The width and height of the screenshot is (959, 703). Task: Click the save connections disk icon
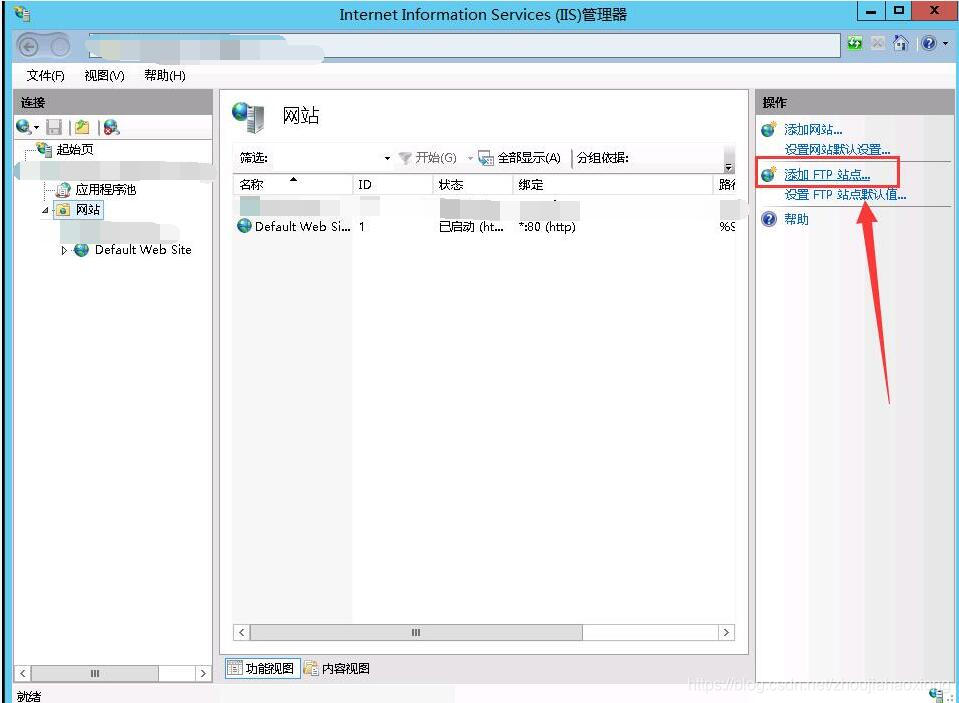coord(54,127)
